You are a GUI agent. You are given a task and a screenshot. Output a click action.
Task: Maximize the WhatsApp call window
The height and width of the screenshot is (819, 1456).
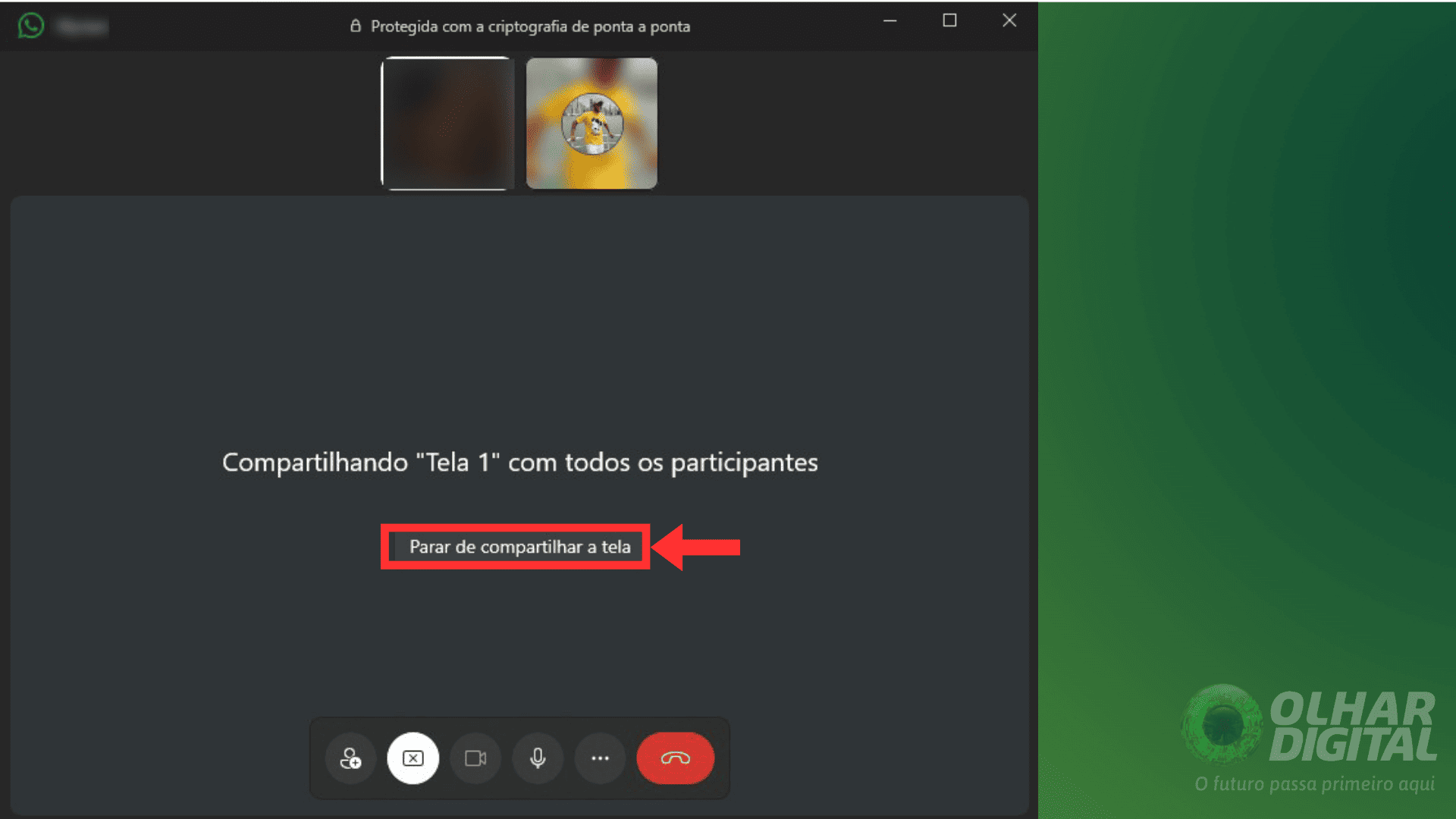pyautogui.click(x=949, y=20)
